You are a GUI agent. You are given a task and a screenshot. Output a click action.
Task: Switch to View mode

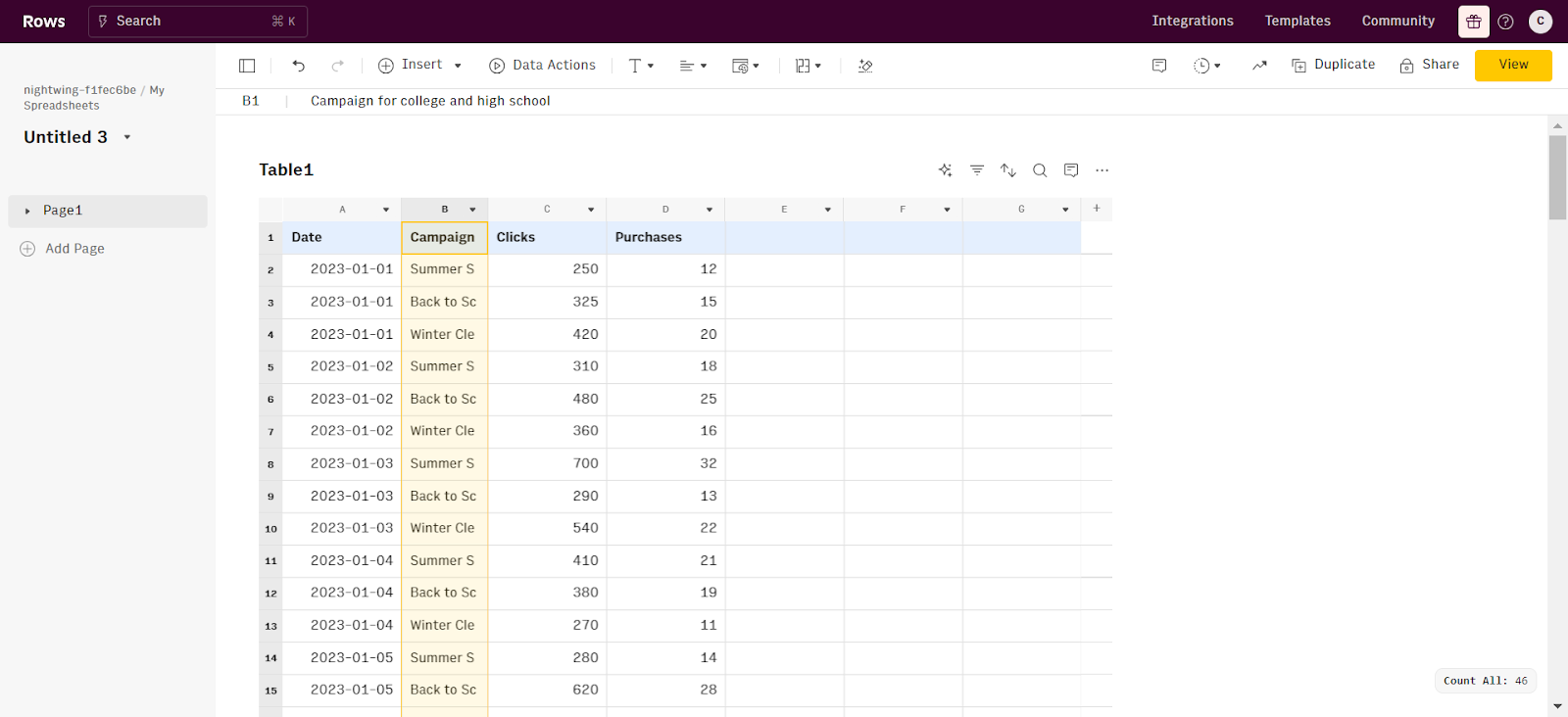tap(1513, 65)
